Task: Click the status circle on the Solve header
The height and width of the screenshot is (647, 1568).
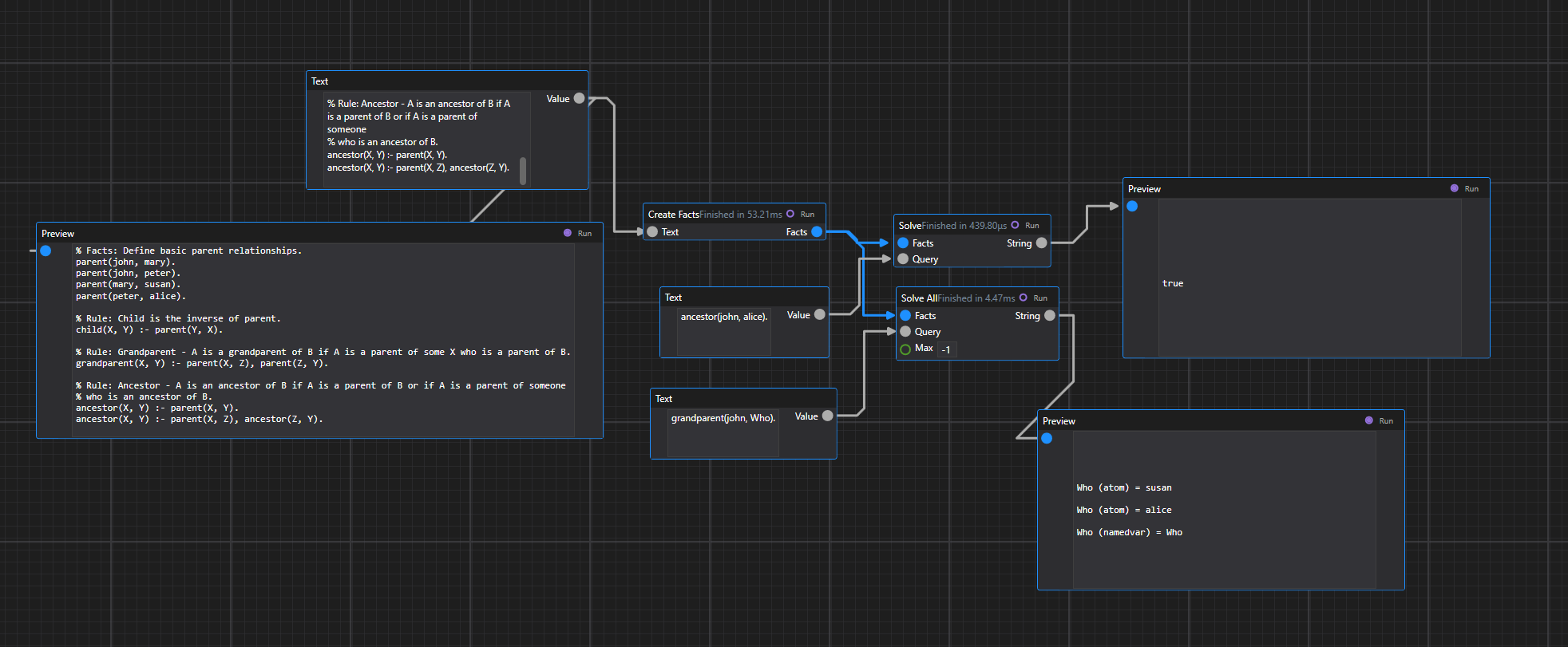Action: [x=1015, y=225]
